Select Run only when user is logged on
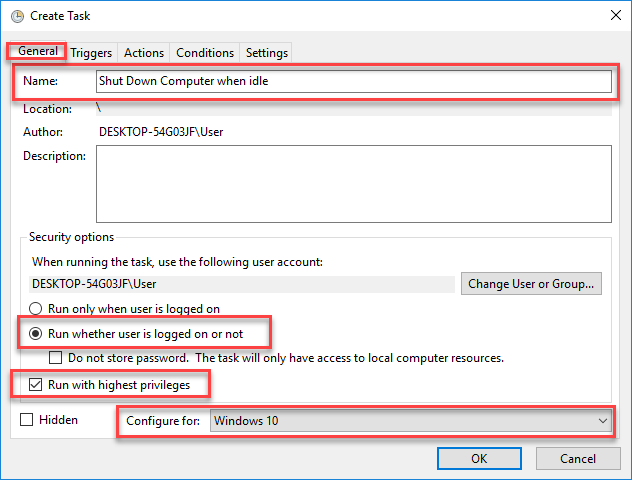This screenshot has width=632, height=480. [x=35, y=309]
